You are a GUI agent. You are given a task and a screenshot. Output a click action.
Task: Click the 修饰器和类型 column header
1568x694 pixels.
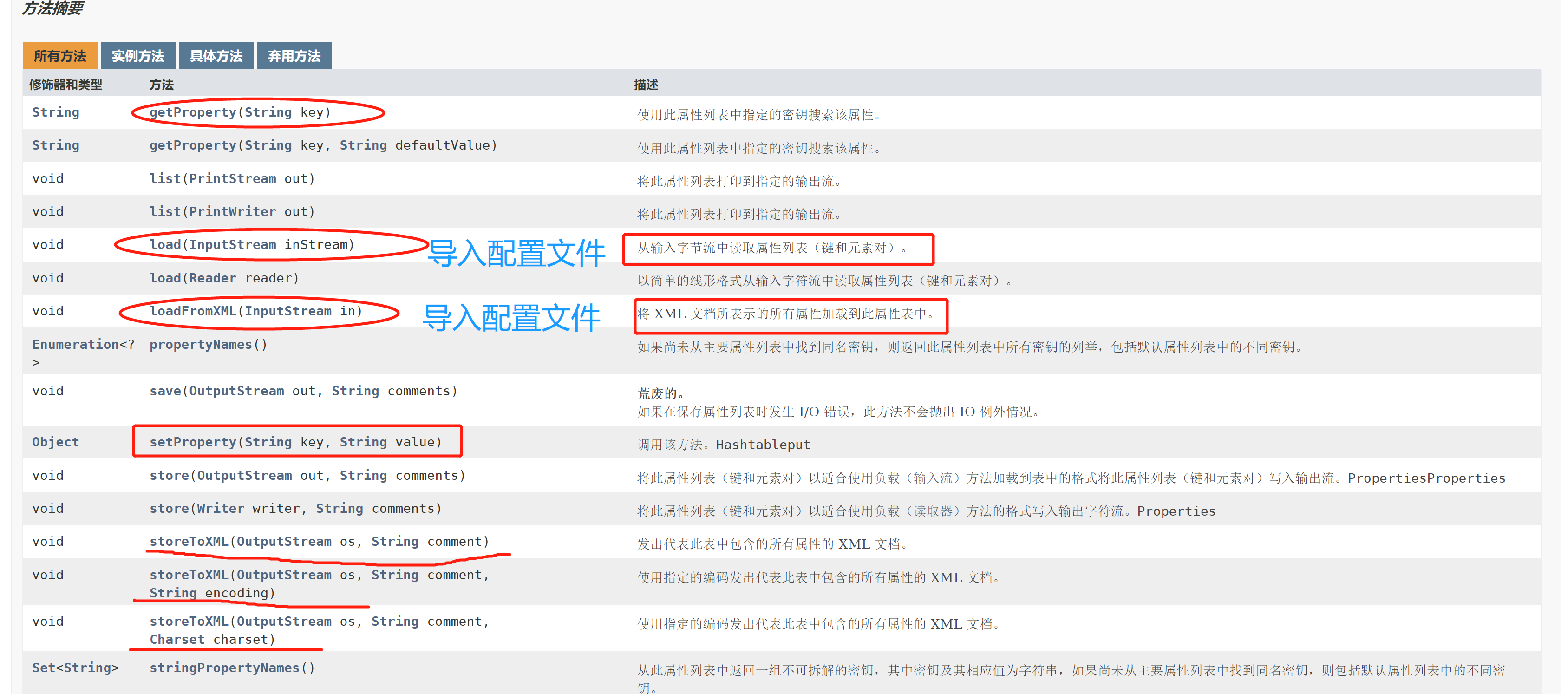point(66,85)
